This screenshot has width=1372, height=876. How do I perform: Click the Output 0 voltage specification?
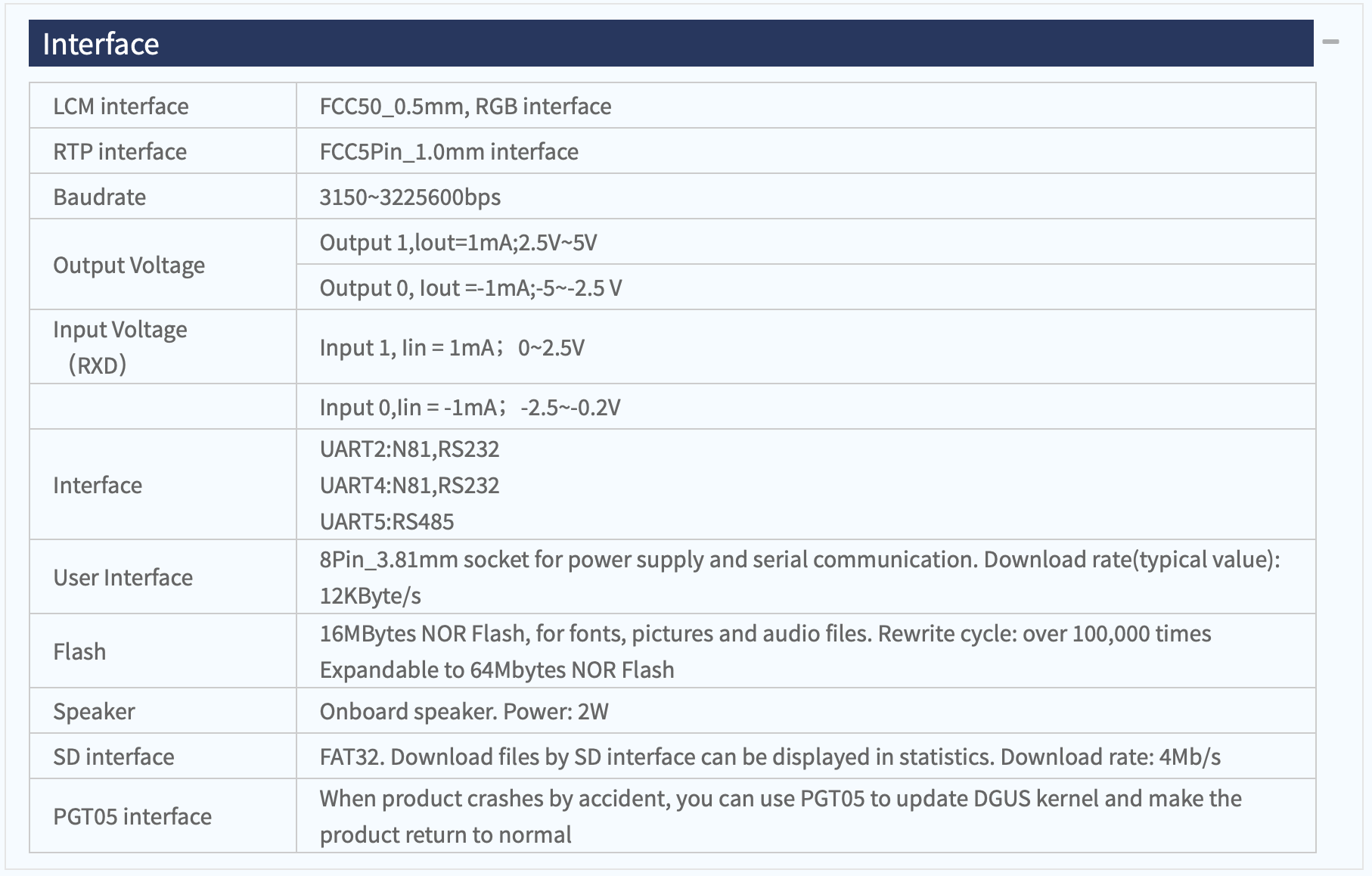click(x=470, y=287)
